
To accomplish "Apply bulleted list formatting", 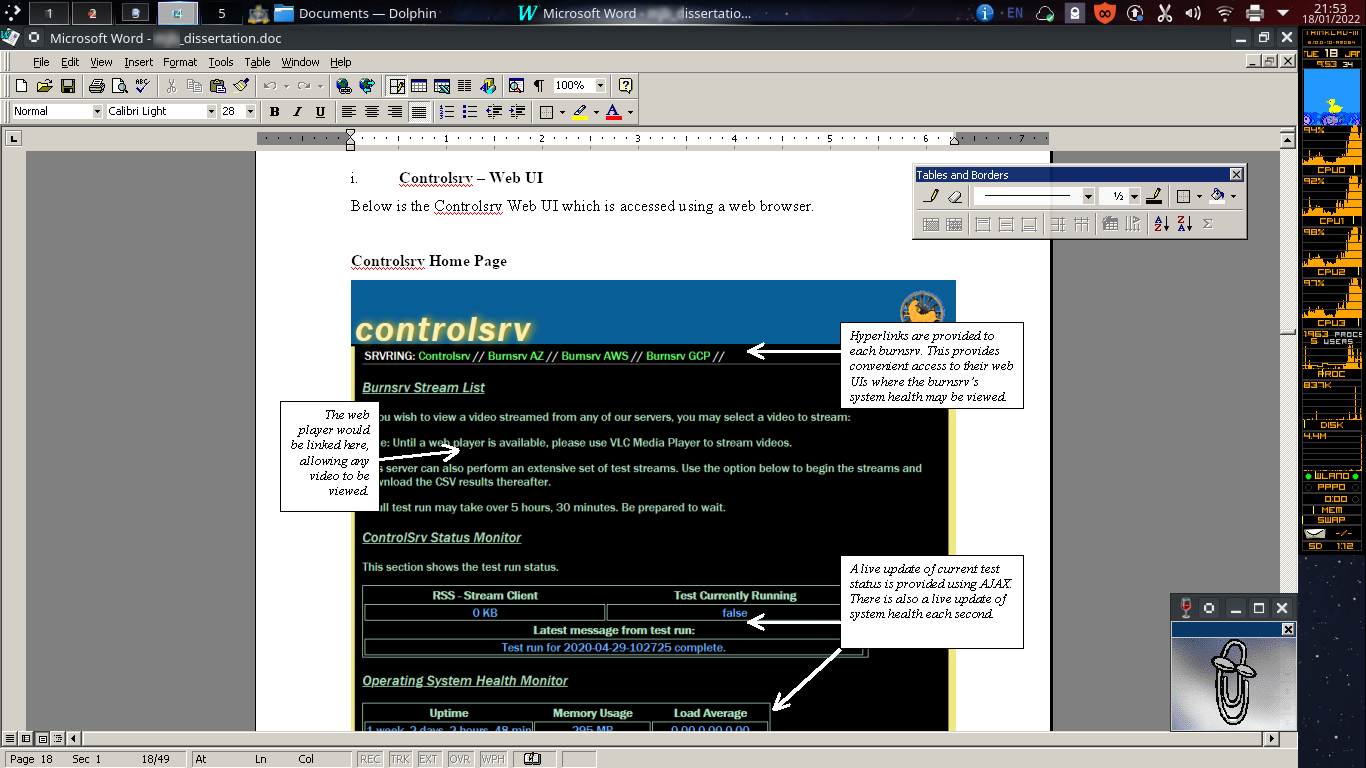I will pyautogui.click(x=469, y=111).
